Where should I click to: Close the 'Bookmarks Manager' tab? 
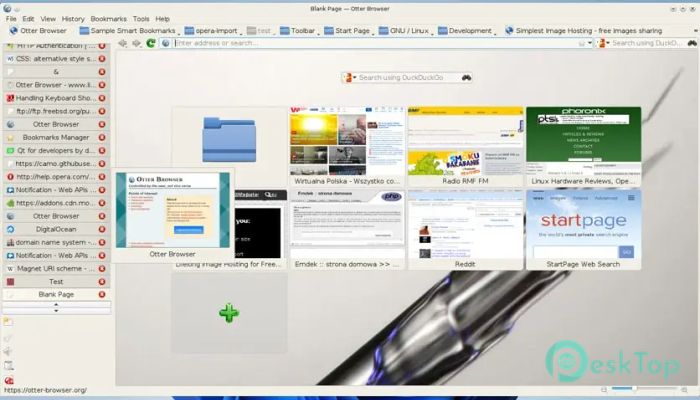102,138
